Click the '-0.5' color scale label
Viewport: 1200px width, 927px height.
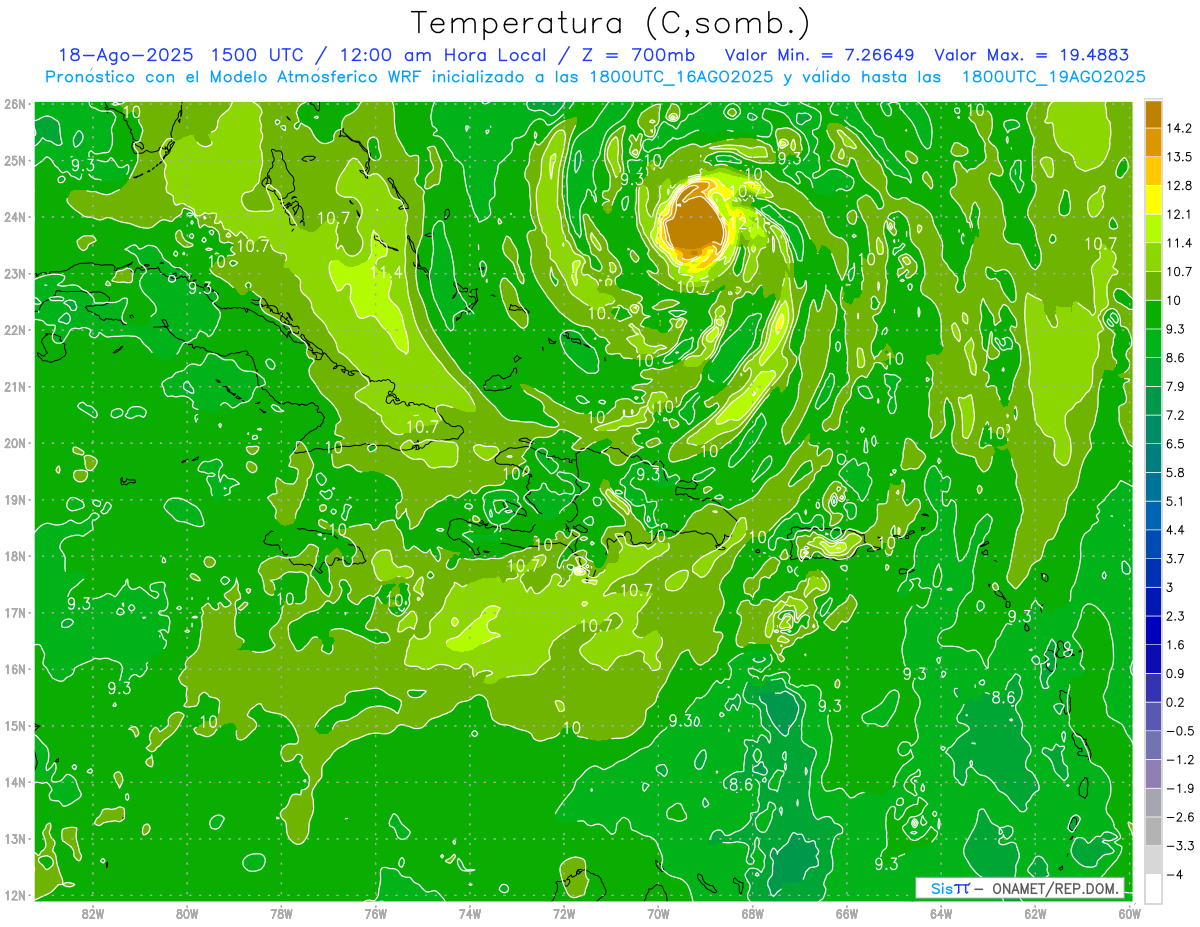point(1180,731)
